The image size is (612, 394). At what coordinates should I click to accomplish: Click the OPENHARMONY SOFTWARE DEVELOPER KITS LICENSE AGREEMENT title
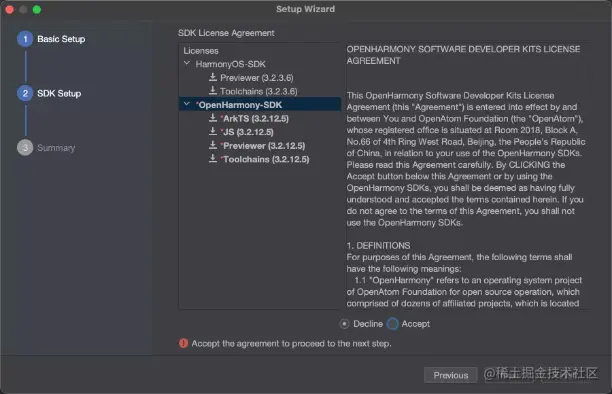463,55
